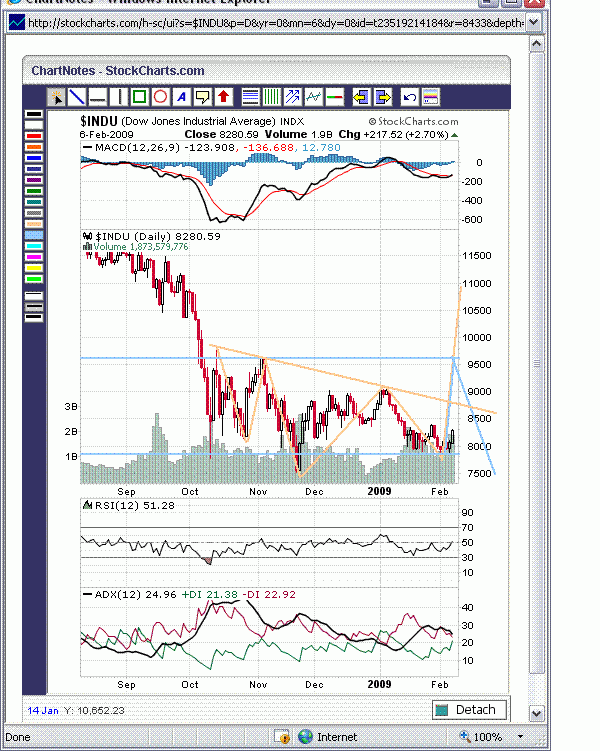Pick the orange color swatch
Screen dimensions: 600x751
pyautogui.click(x=34, y=147)
